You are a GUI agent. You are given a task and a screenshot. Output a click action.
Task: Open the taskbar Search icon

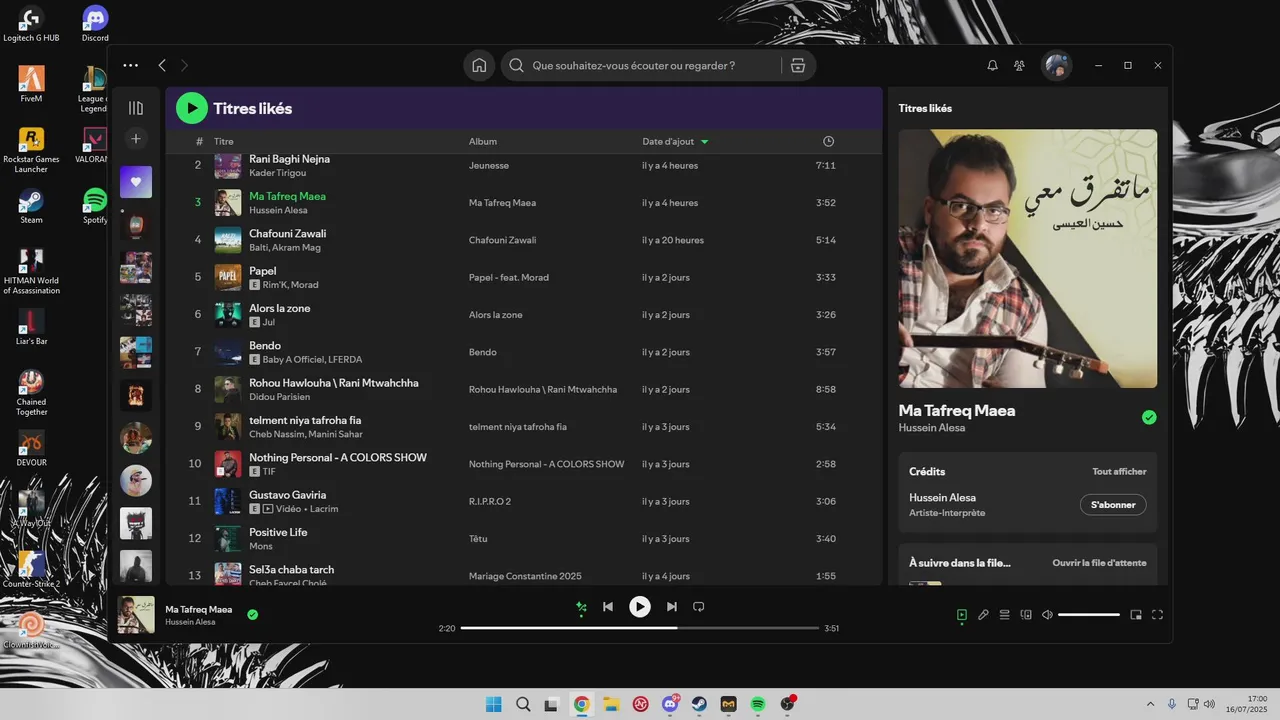[523, 704]
